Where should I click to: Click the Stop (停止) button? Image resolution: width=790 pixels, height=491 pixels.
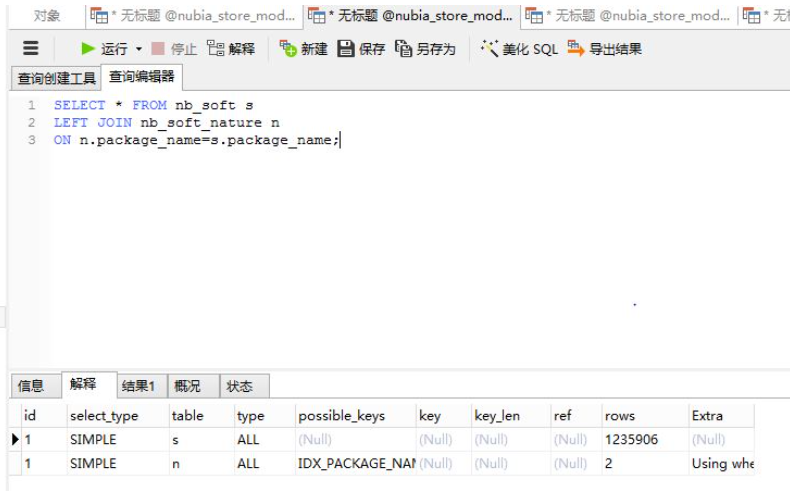click(x=174, y=49)
